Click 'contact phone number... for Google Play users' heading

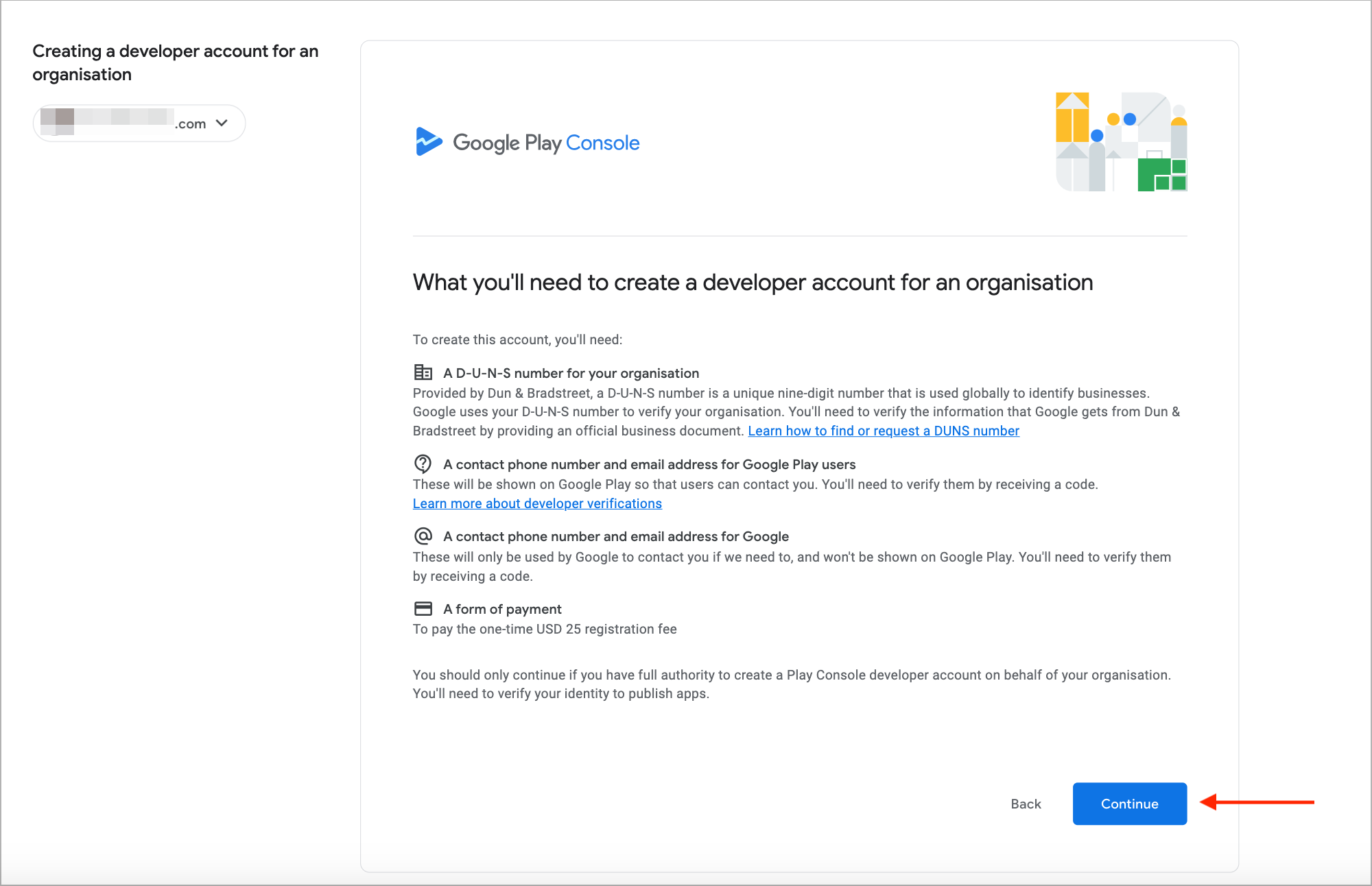[649, 464]
